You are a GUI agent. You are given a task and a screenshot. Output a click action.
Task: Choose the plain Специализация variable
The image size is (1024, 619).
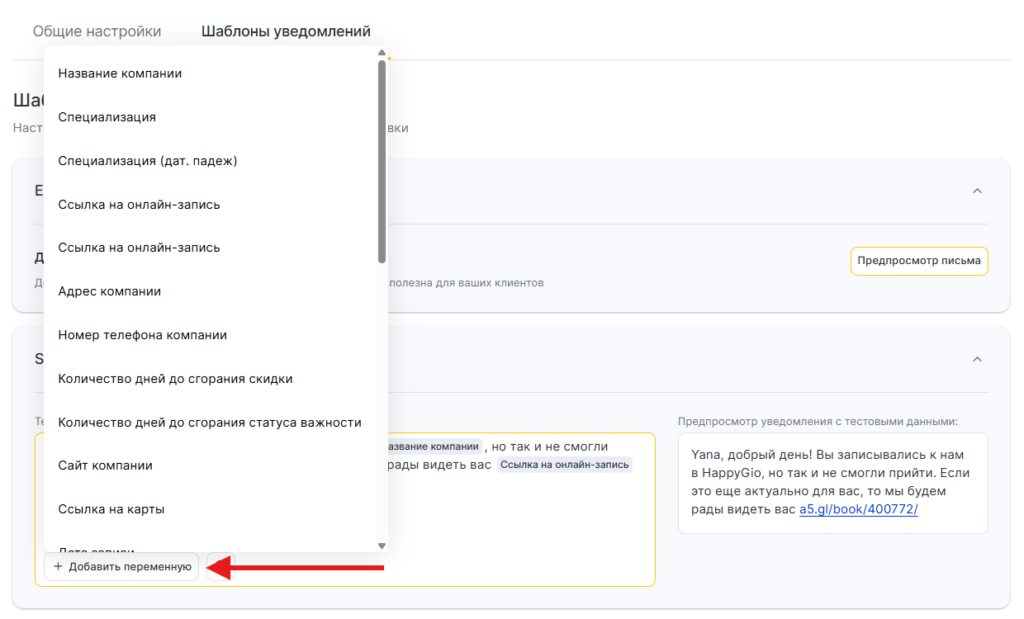(x=107, y=117)
